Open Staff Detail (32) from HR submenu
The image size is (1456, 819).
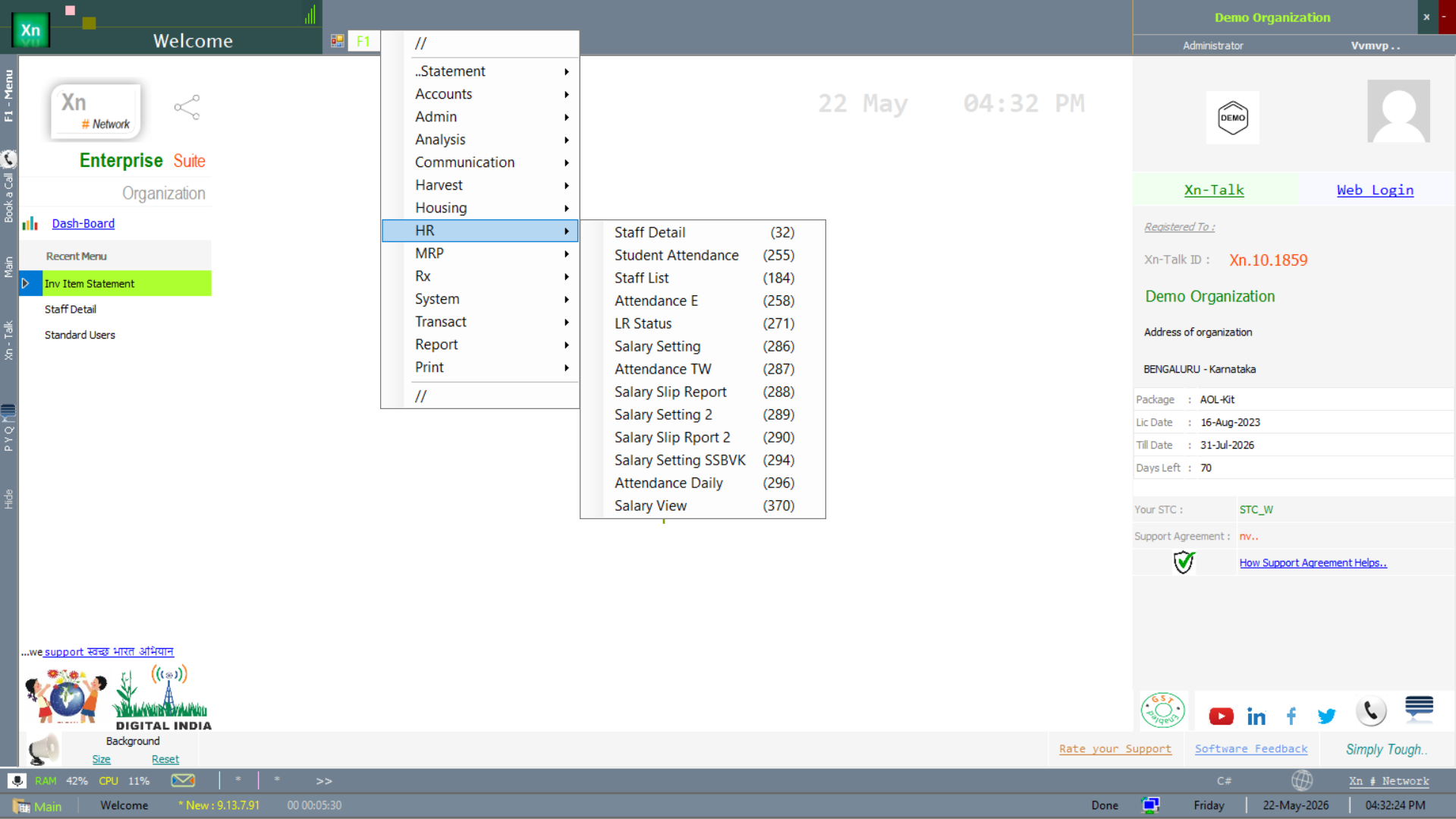703,232
